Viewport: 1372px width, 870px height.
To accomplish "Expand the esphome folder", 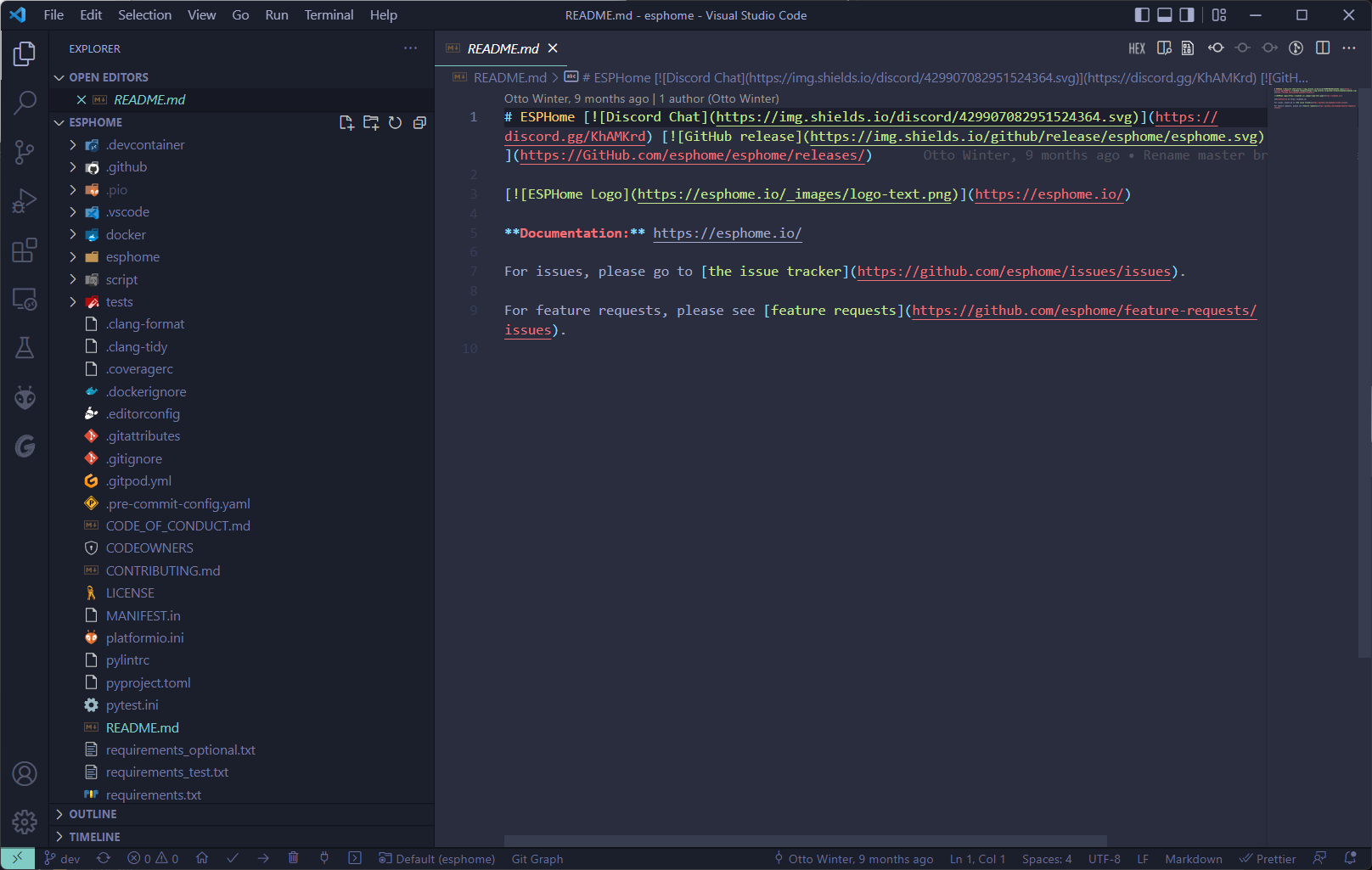I will [242, 257].
